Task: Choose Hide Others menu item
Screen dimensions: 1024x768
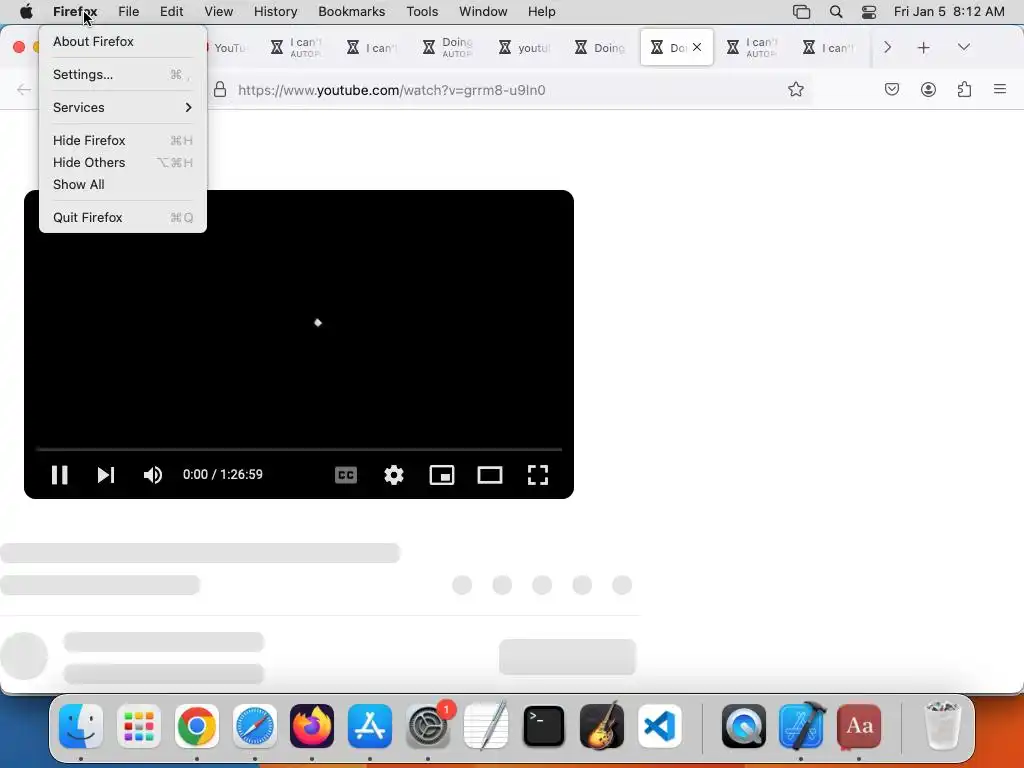Action: point(123,163)
